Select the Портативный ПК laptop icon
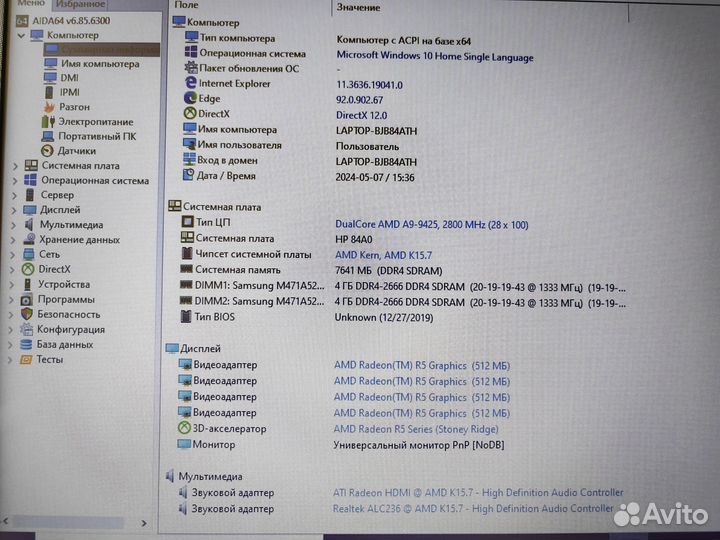 click(48, 136)
